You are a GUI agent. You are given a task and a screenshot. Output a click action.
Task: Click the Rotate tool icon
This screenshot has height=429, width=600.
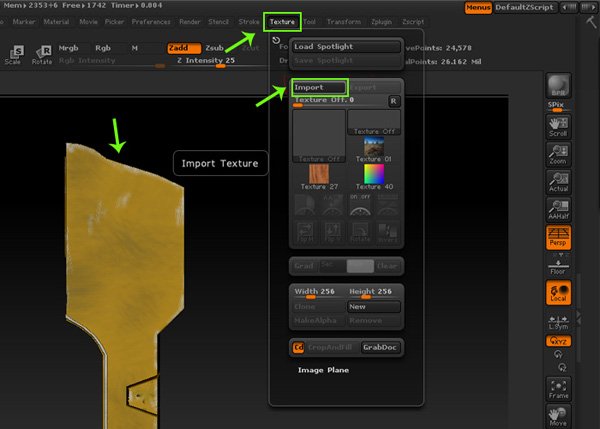[42, 54]
